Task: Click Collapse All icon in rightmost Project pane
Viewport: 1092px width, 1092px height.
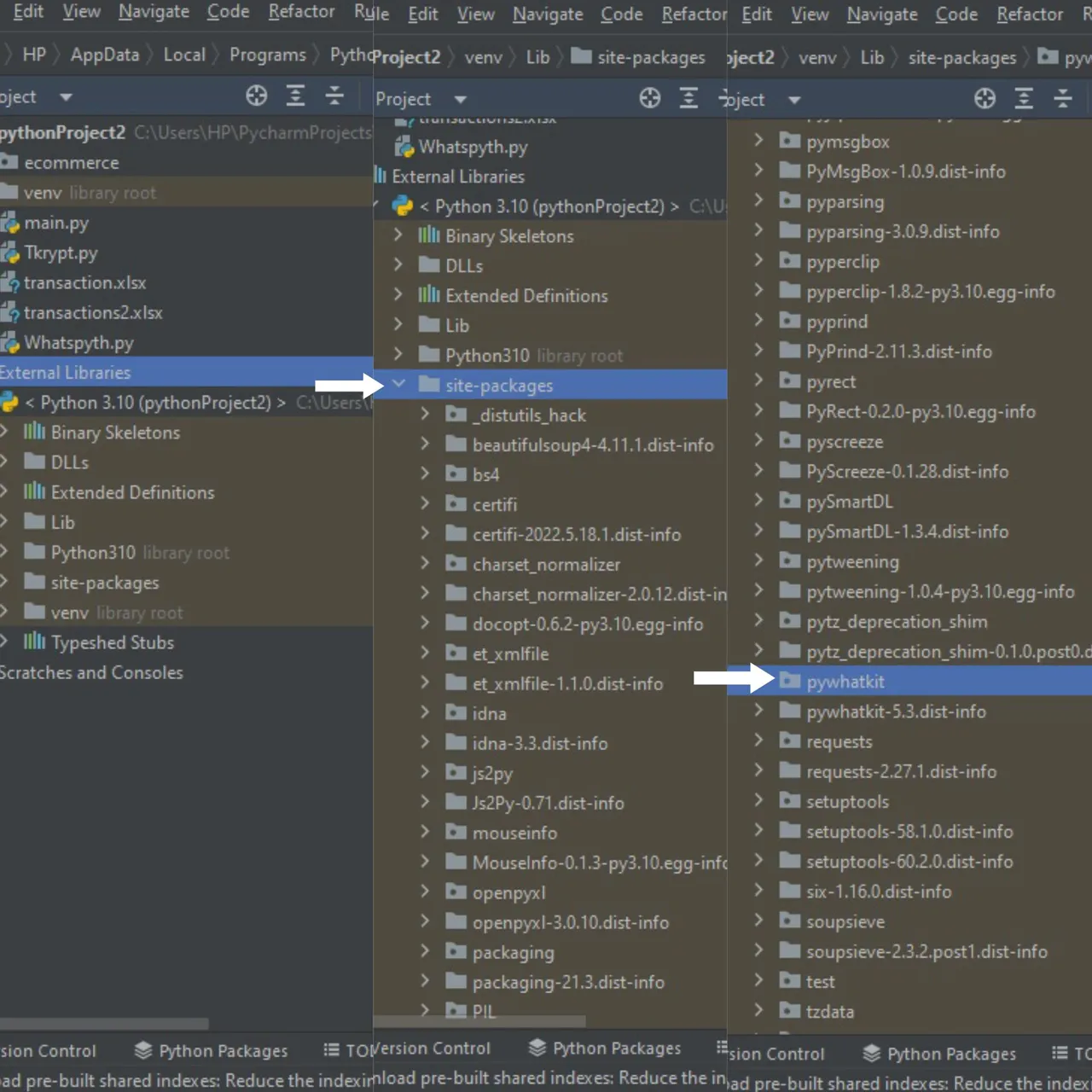Action: [x=1063, y=98]
